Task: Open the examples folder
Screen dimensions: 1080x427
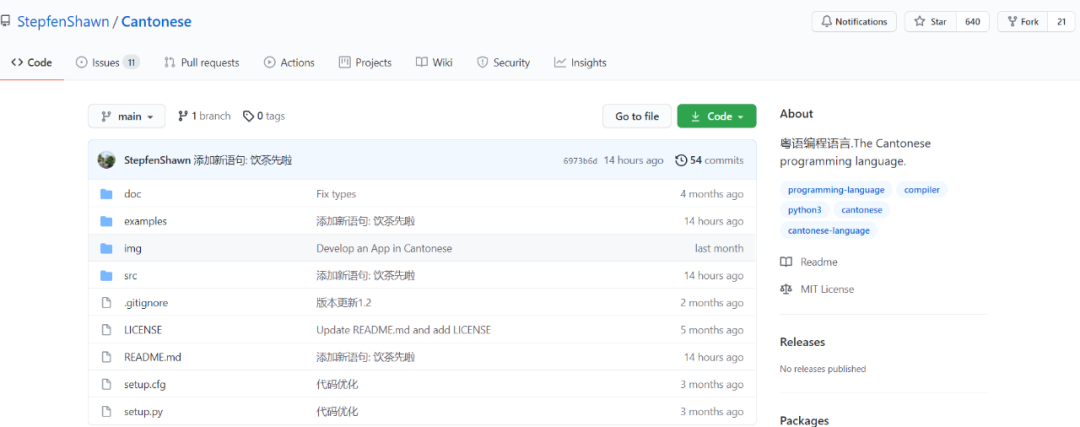Action: tap(145, 221)
